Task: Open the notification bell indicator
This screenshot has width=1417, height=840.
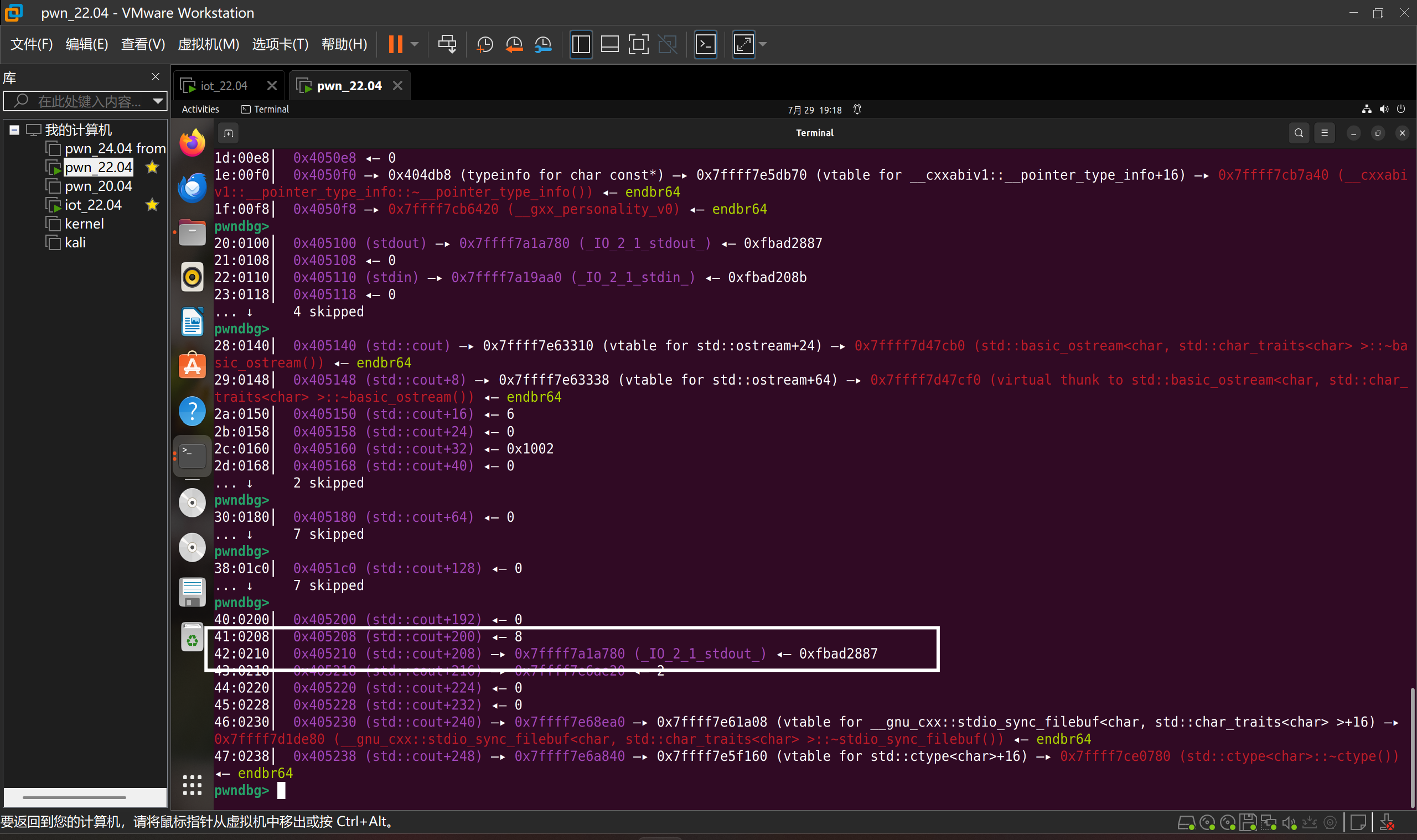Action: pos(857,109)
